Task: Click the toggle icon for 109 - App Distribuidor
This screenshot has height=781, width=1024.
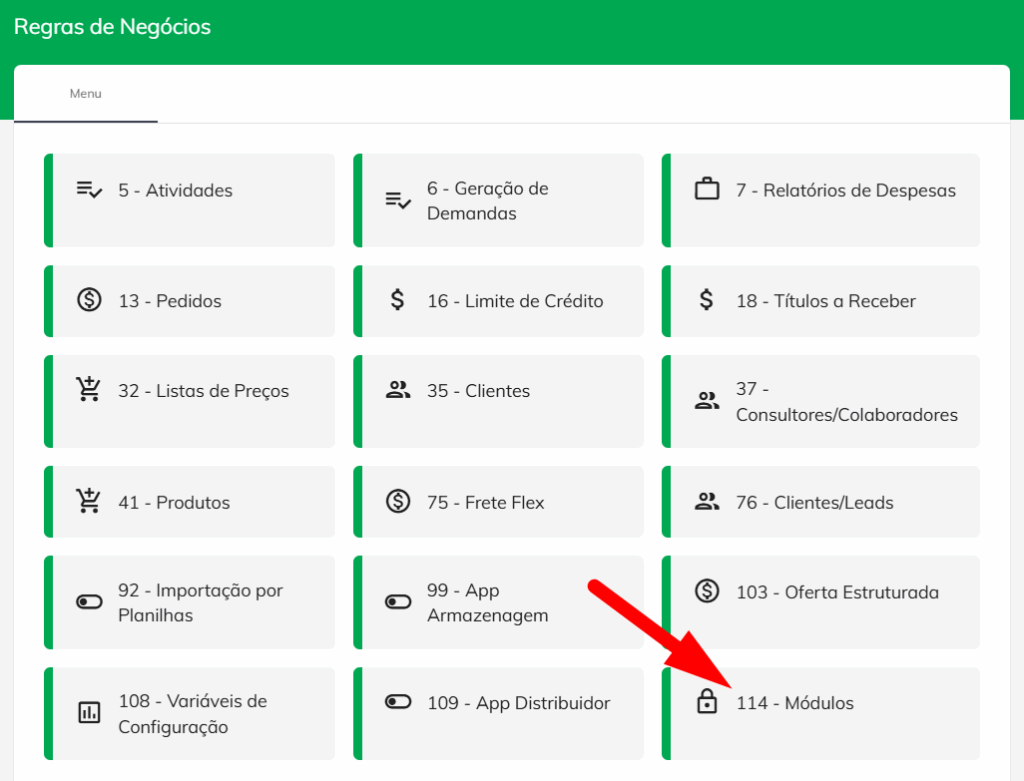Action: [x=398, y=702]
